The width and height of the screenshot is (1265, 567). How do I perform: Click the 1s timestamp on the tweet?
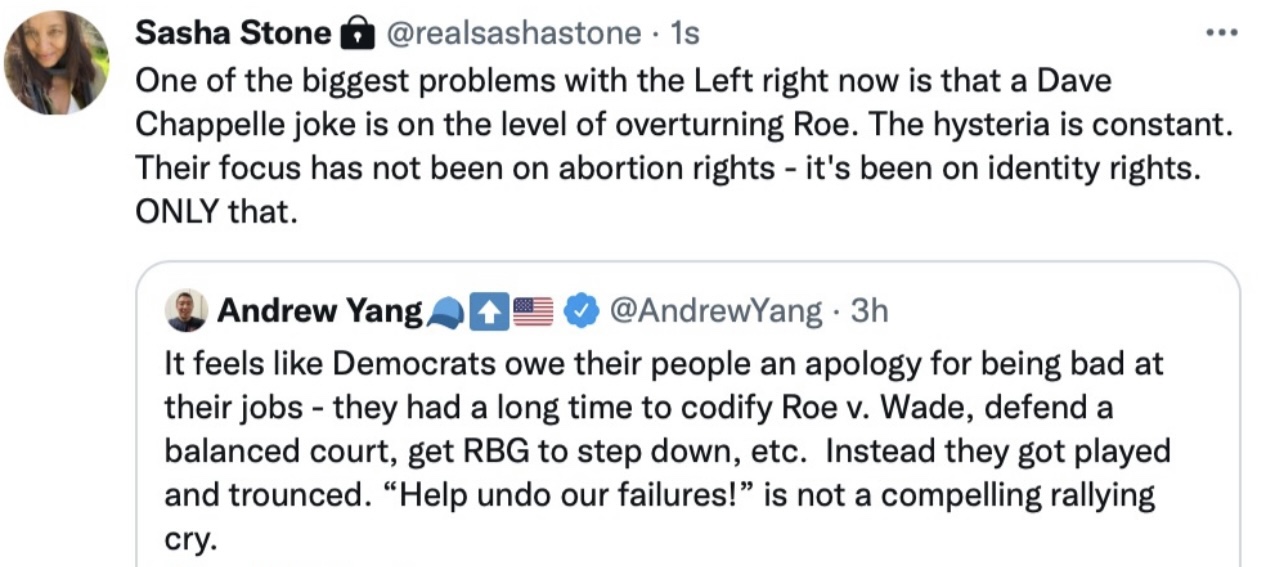684,34
